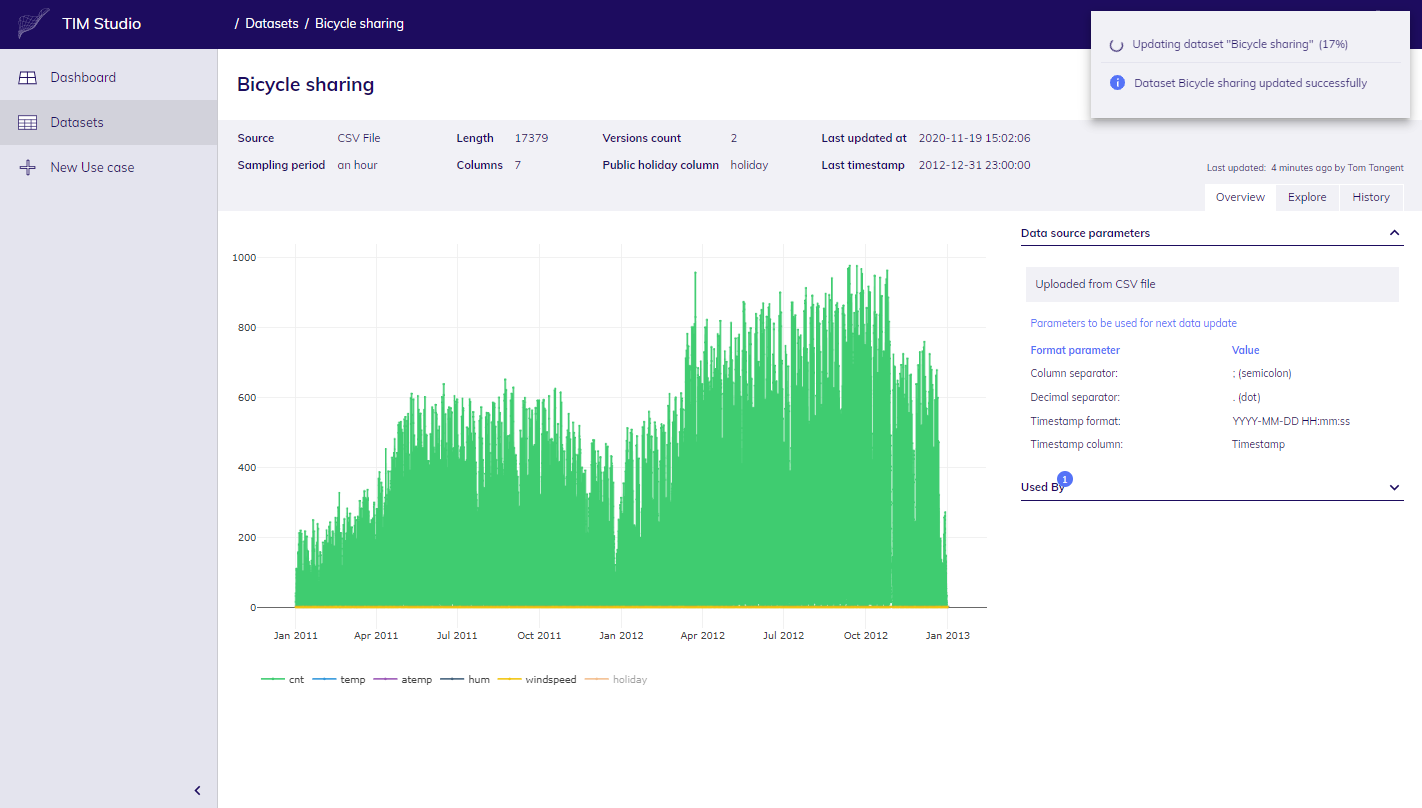
Task: Click the Timestamp column value Timestamp
Action: 1258,444
